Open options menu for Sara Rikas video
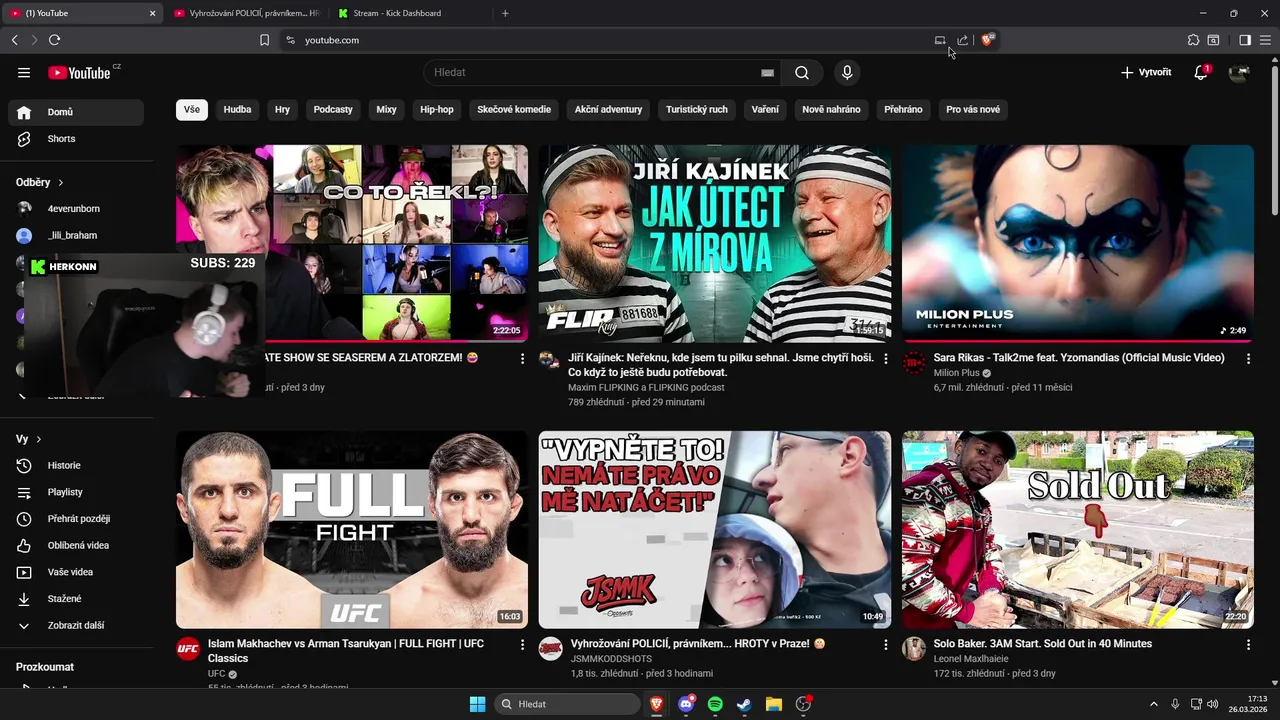The height and width of the screenshot is (720, 1280). tap(1248, 359)
